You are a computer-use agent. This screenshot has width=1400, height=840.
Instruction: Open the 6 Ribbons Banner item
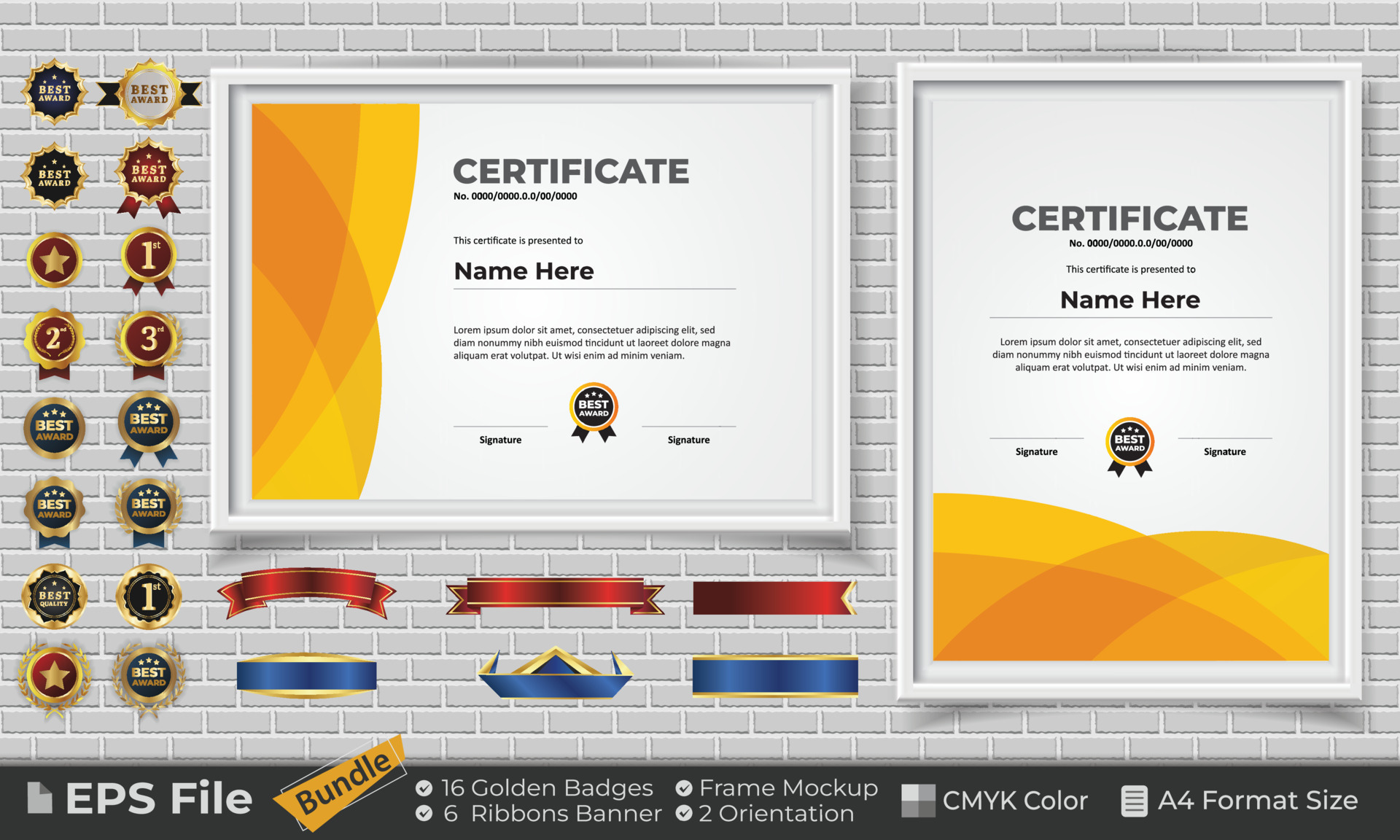click(424, 814)
